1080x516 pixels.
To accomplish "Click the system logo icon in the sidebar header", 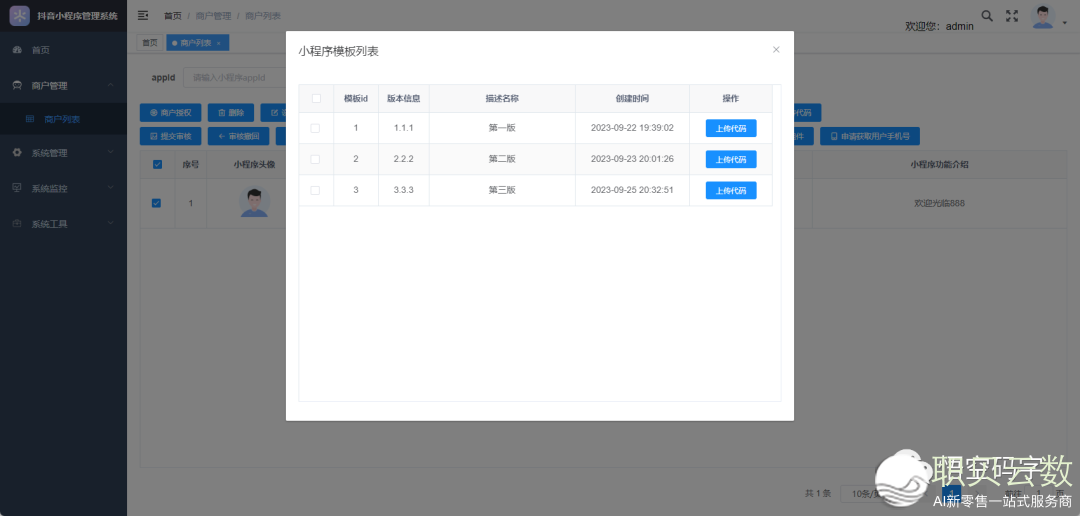I will tap(19, 15).
